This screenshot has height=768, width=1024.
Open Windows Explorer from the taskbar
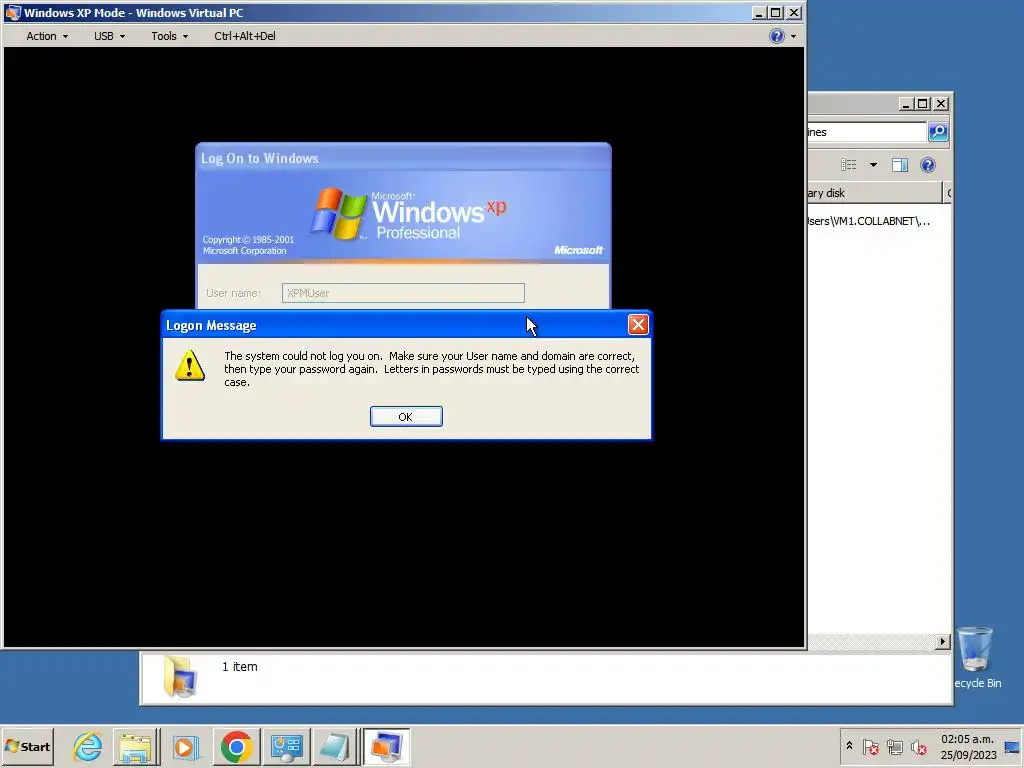tap(135, 746)
